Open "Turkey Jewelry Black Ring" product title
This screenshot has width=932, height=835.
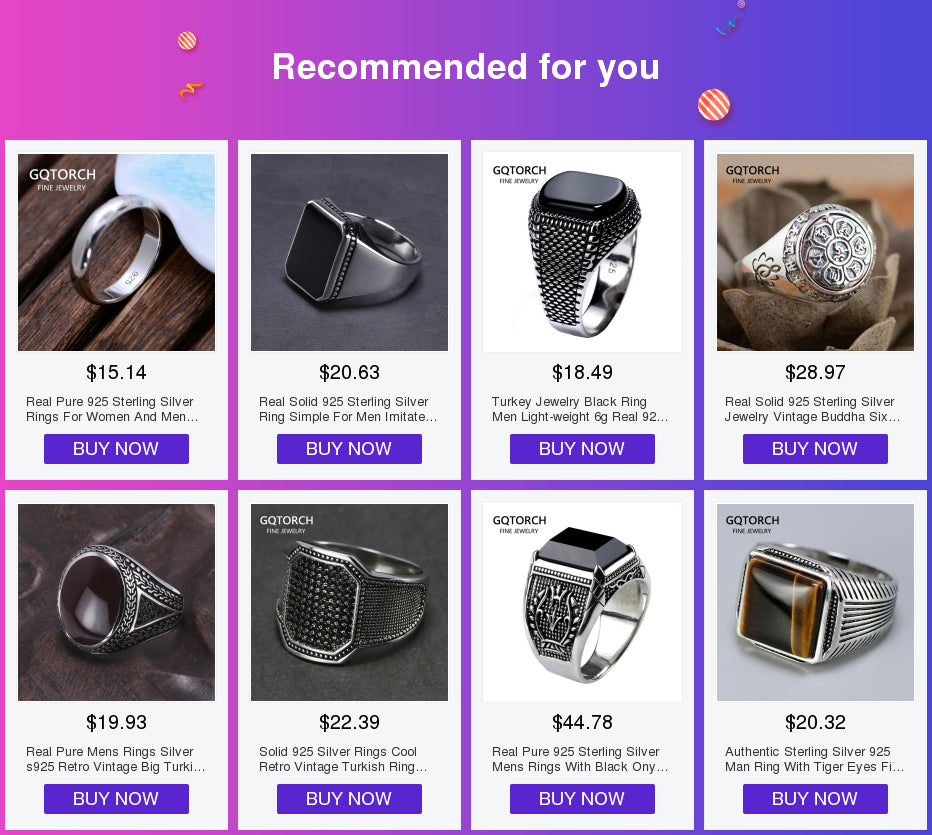point(579,409)
